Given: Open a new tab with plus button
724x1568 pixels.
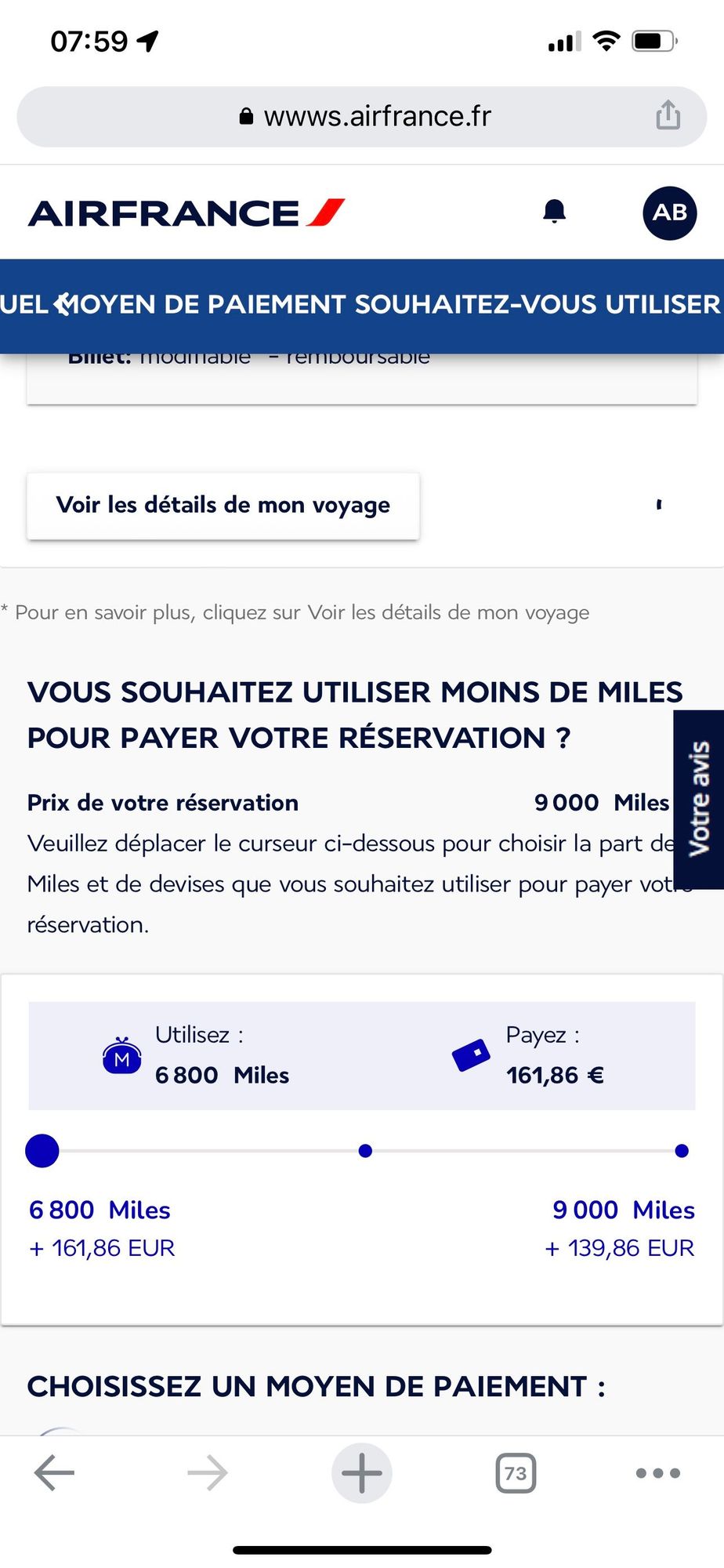Looking at the screenshot, I should (x=361, y=1473).
